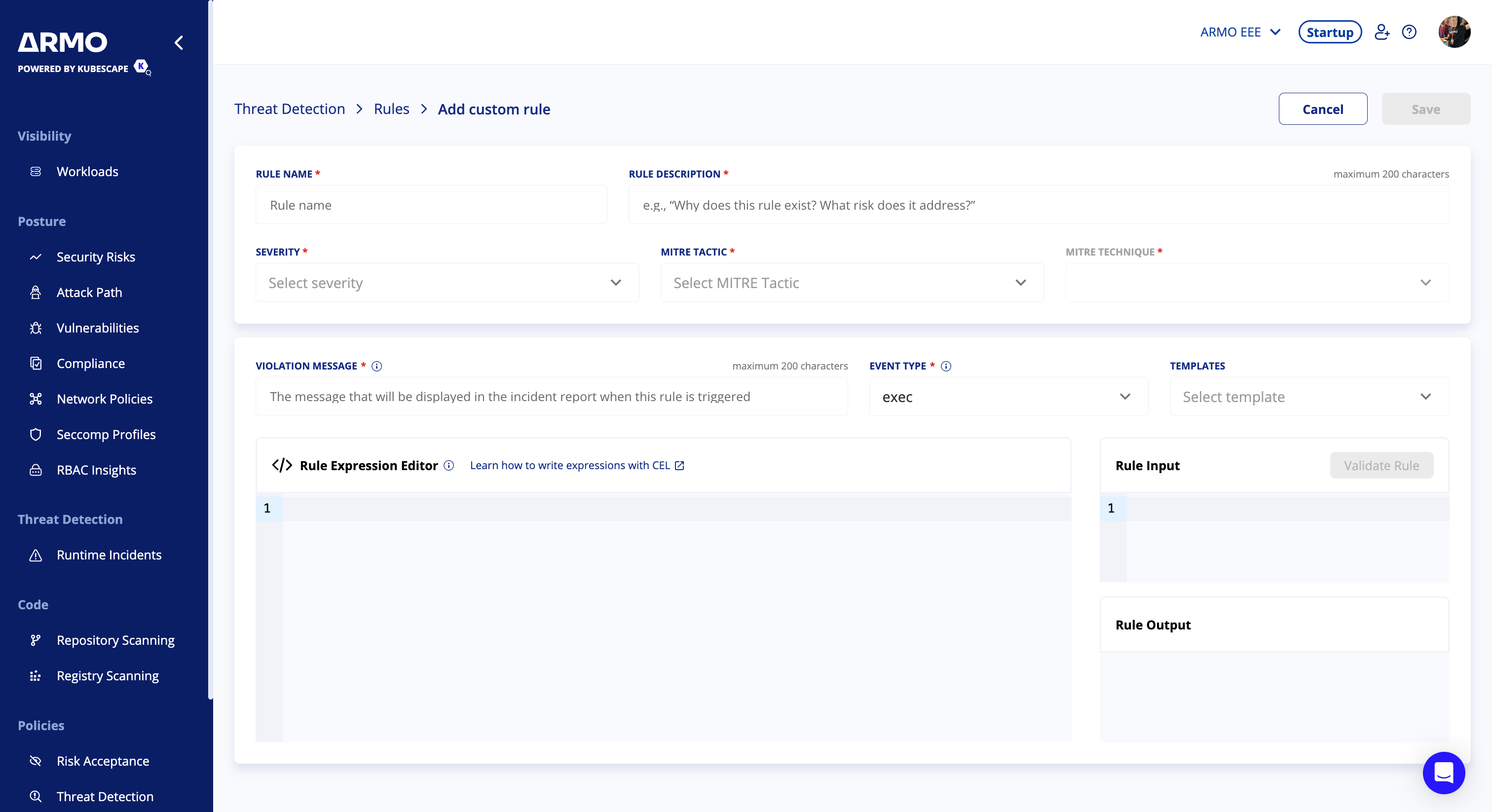Switch account via ARMO EEE dropdown
Image resolution: width=1492 pixels, height=812 pixels.
(x=1240, y=33)
